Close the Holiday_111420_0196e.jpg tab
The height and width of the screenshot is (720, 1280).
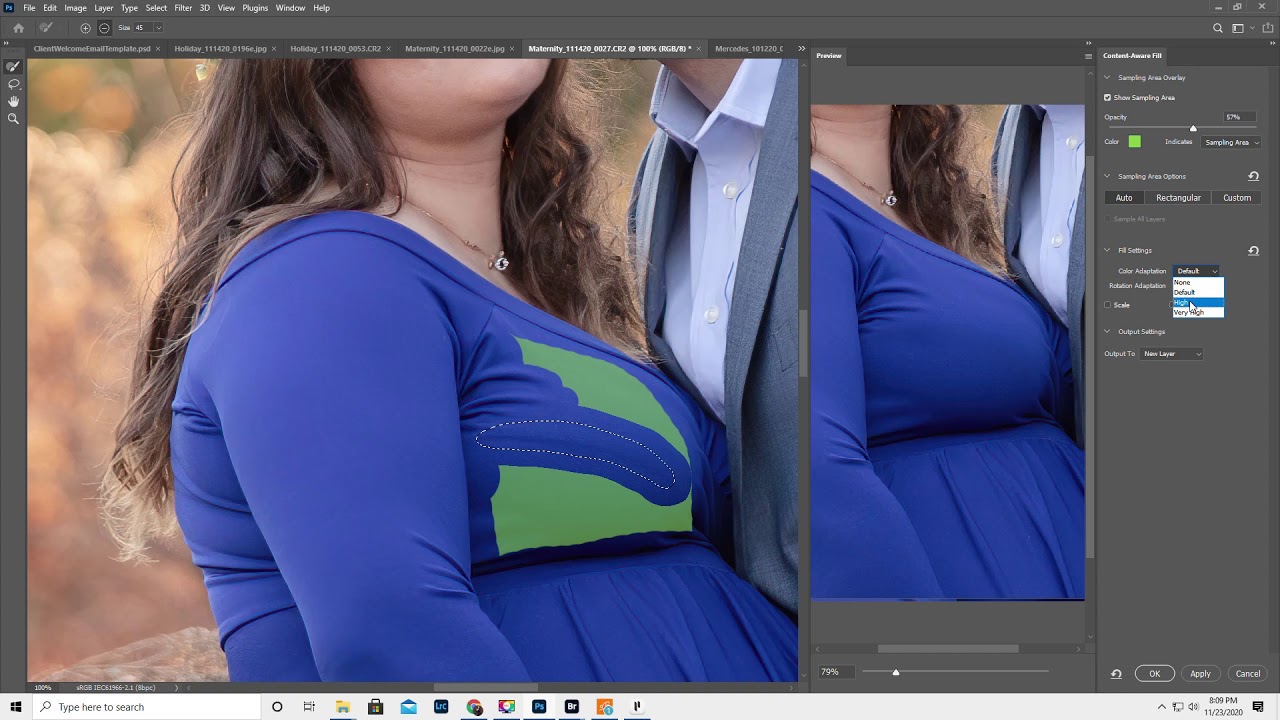point(274,48)
